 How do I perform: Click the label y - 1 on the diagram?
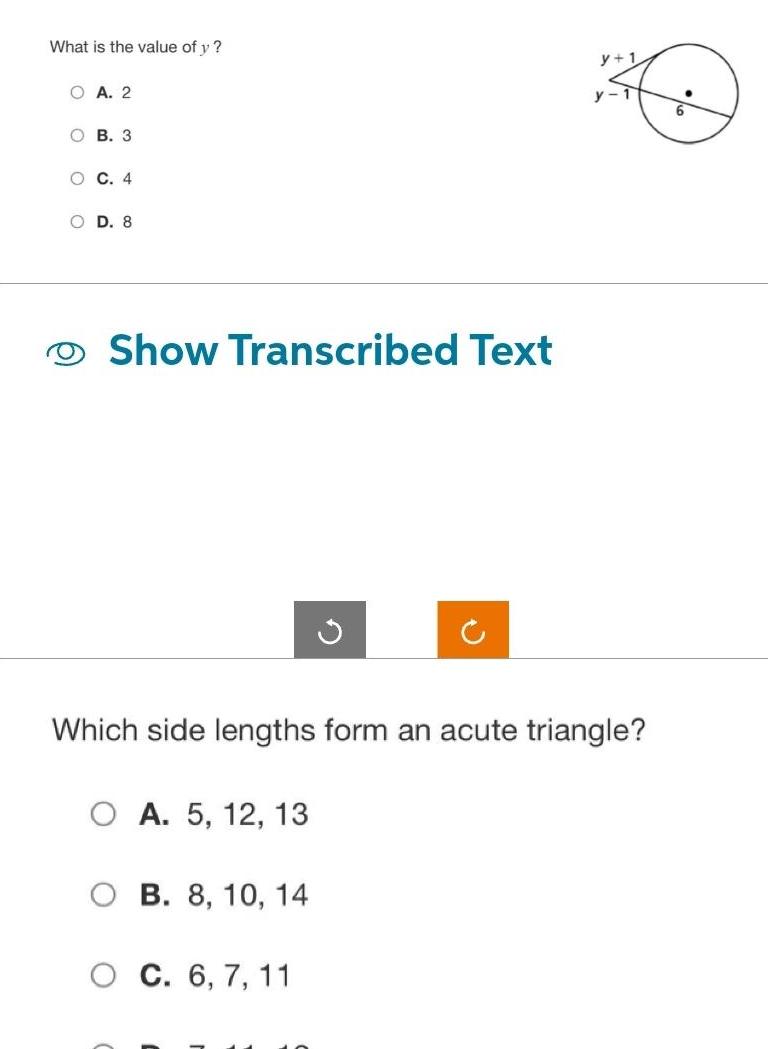click(x=611, y=93)
